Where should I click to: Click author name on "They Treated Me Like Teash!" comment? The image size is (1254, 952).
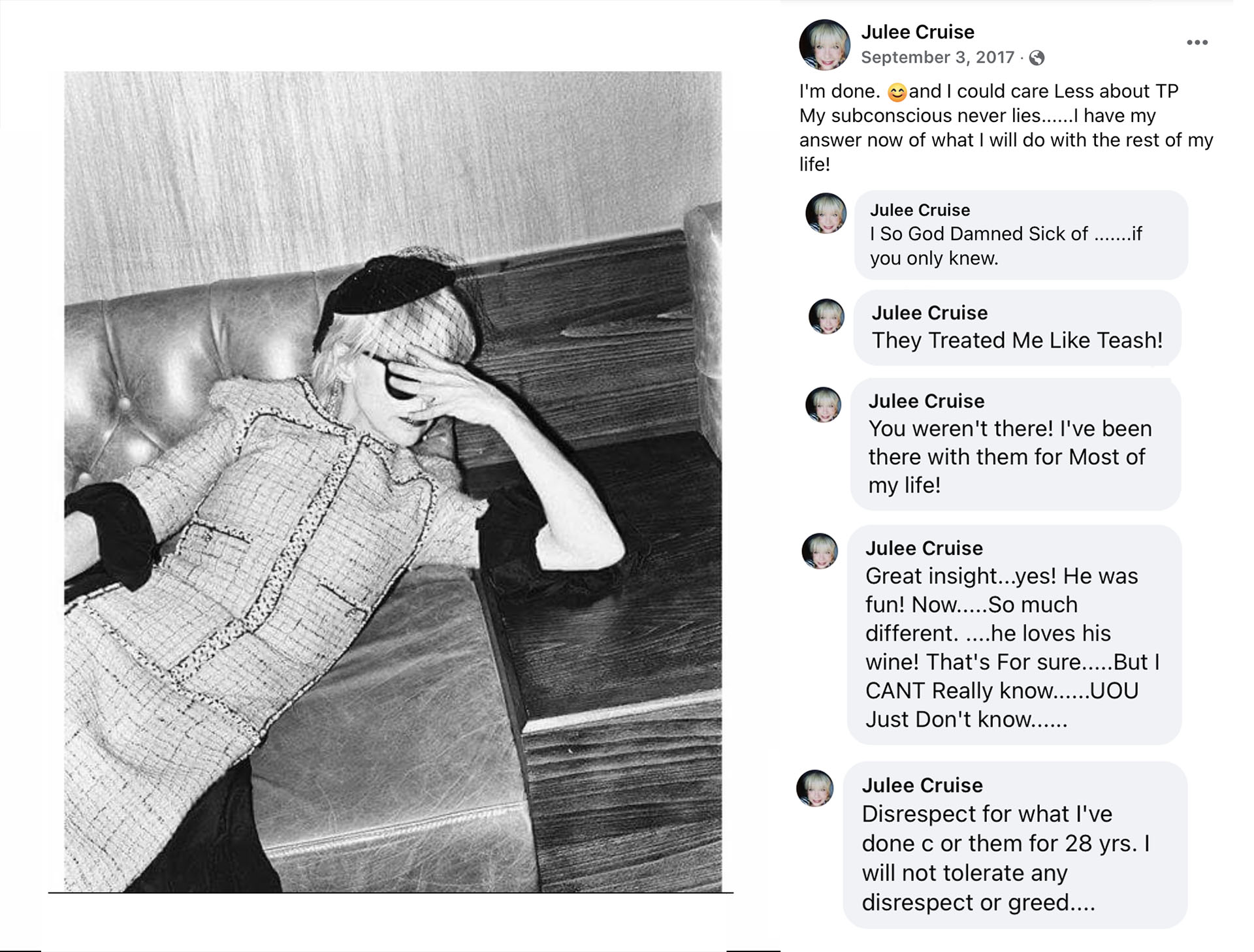point(929,313)
